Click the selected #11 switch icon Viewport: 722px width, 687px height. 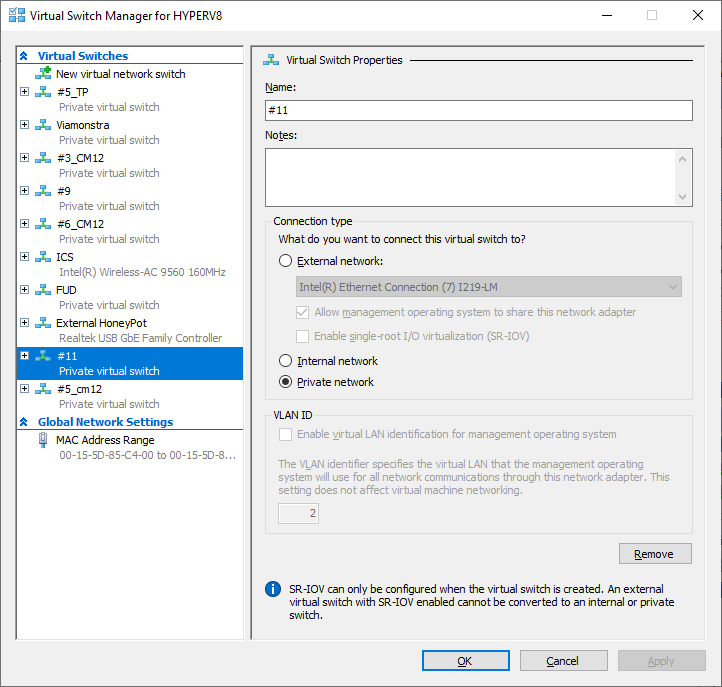click(x=43, y=356)
